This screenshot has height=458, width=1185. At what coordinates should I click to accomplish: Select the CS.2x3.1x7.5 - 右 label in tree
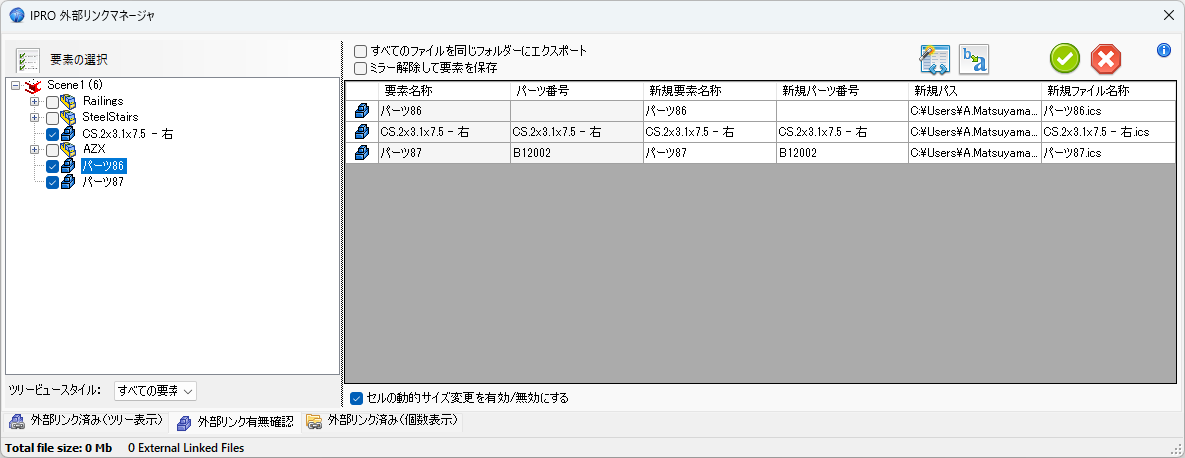(128, 134)
